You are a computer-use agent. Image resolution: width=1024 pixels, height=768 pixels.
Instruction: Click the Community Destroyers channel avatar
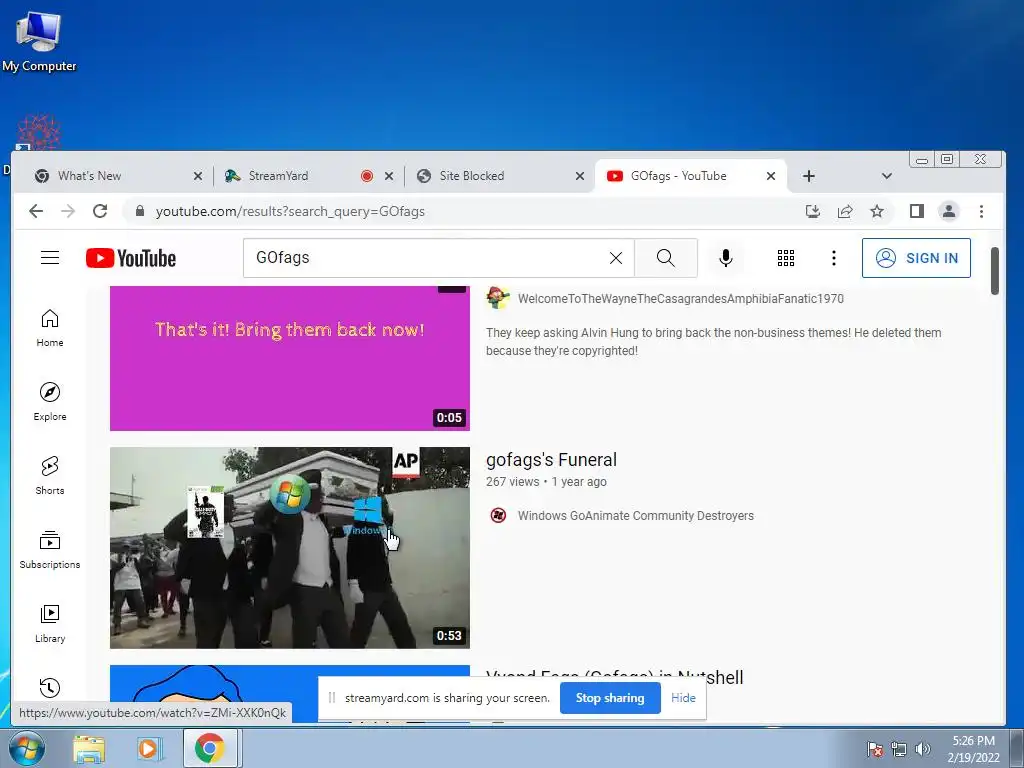(498, 515)
